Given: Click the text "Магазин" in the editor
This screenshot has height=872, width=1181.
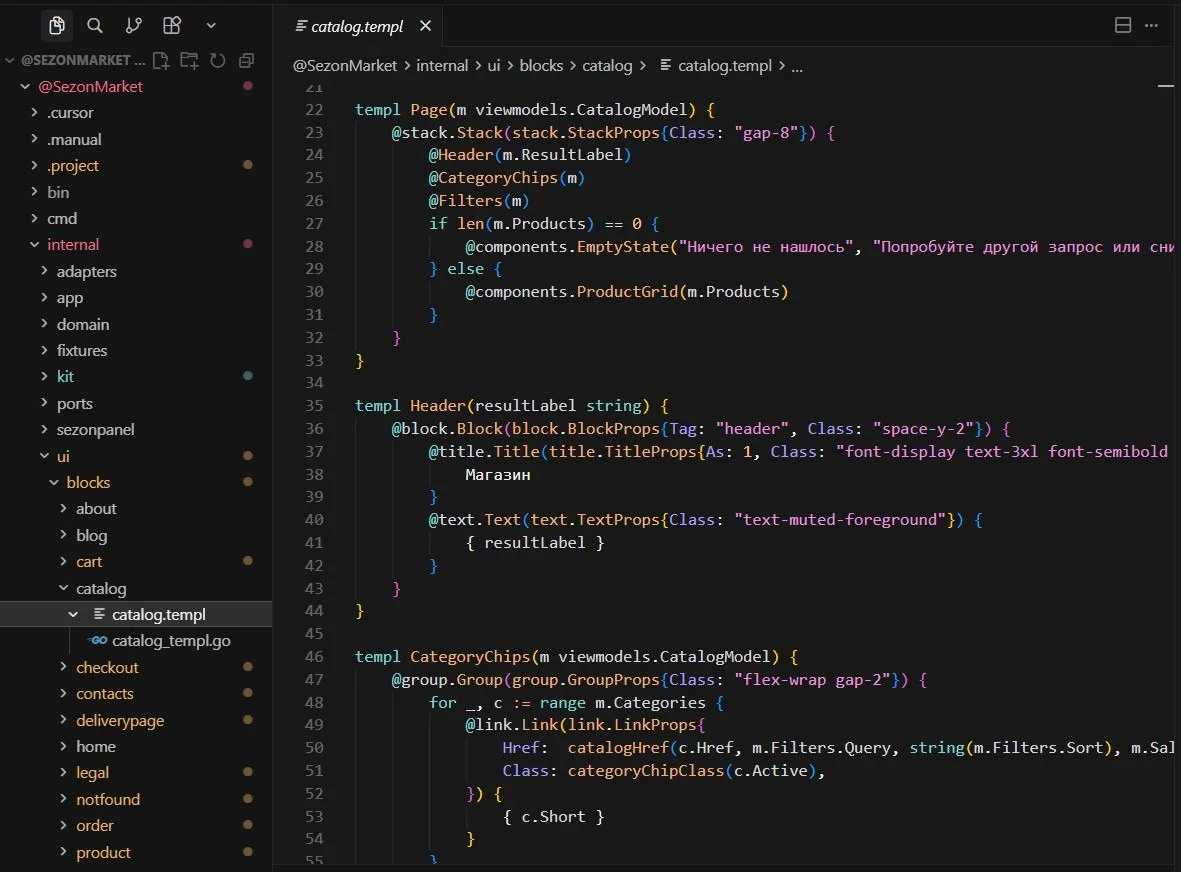Looking at the screenshot, I should 498,474.
